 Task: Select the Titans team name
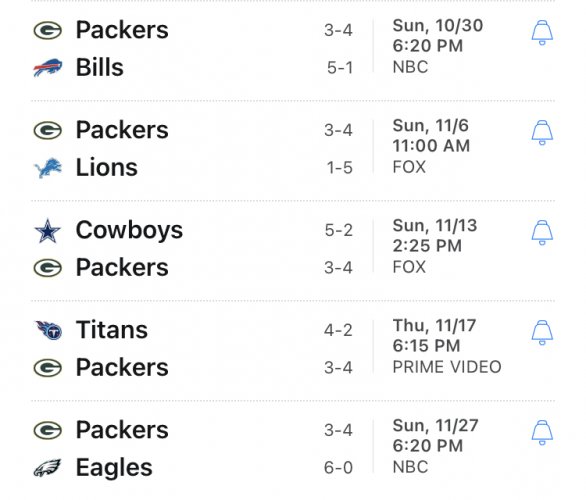coord(112,330)
